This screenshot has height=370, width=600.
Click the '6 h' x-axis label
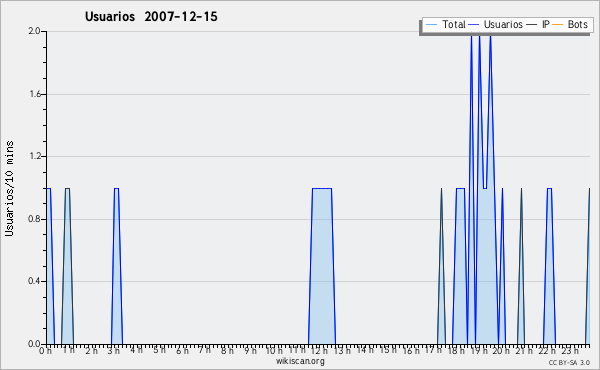[x=182, y=350]
